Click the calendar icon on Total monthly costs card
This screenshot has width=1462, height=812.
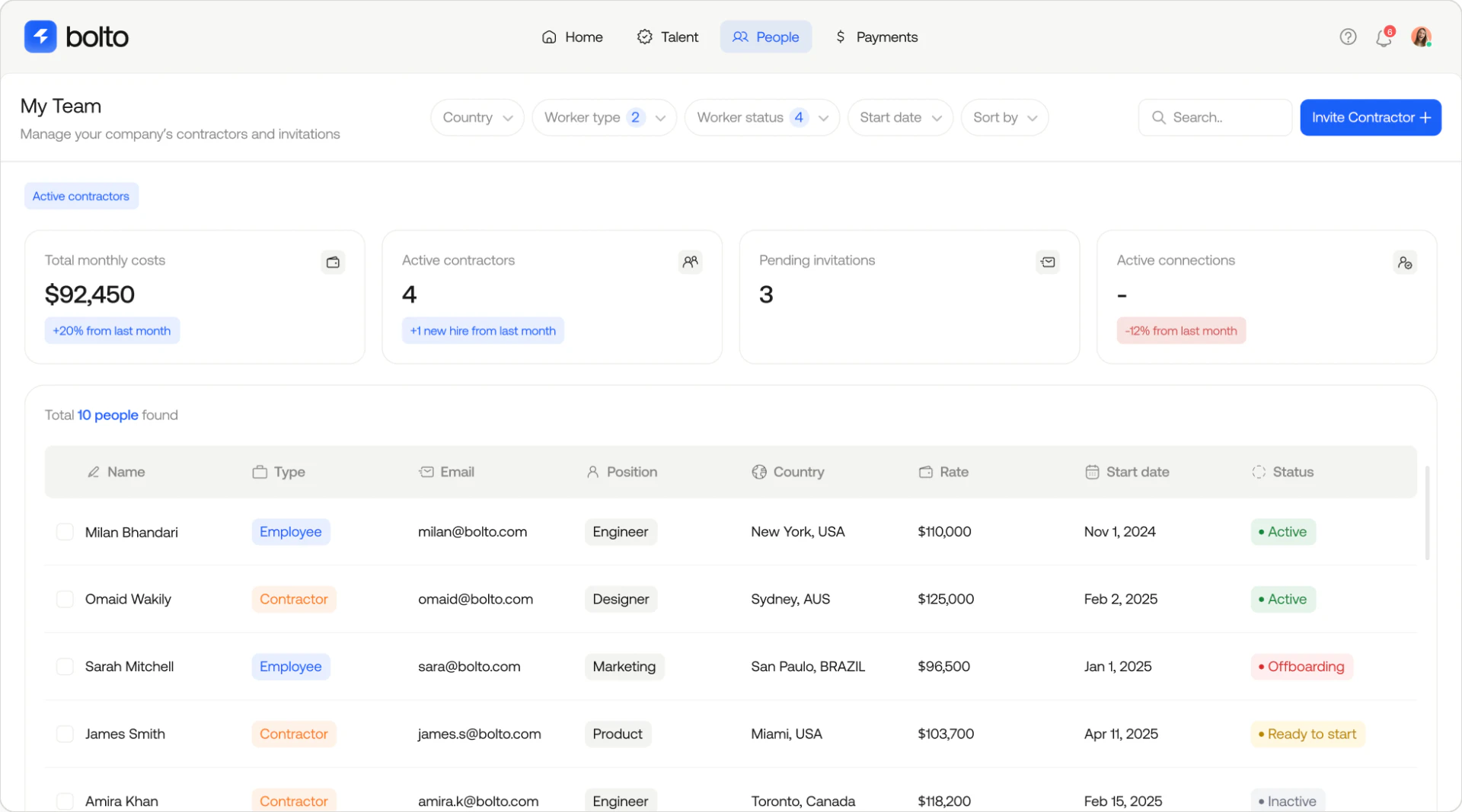click(x=333, y=262)
